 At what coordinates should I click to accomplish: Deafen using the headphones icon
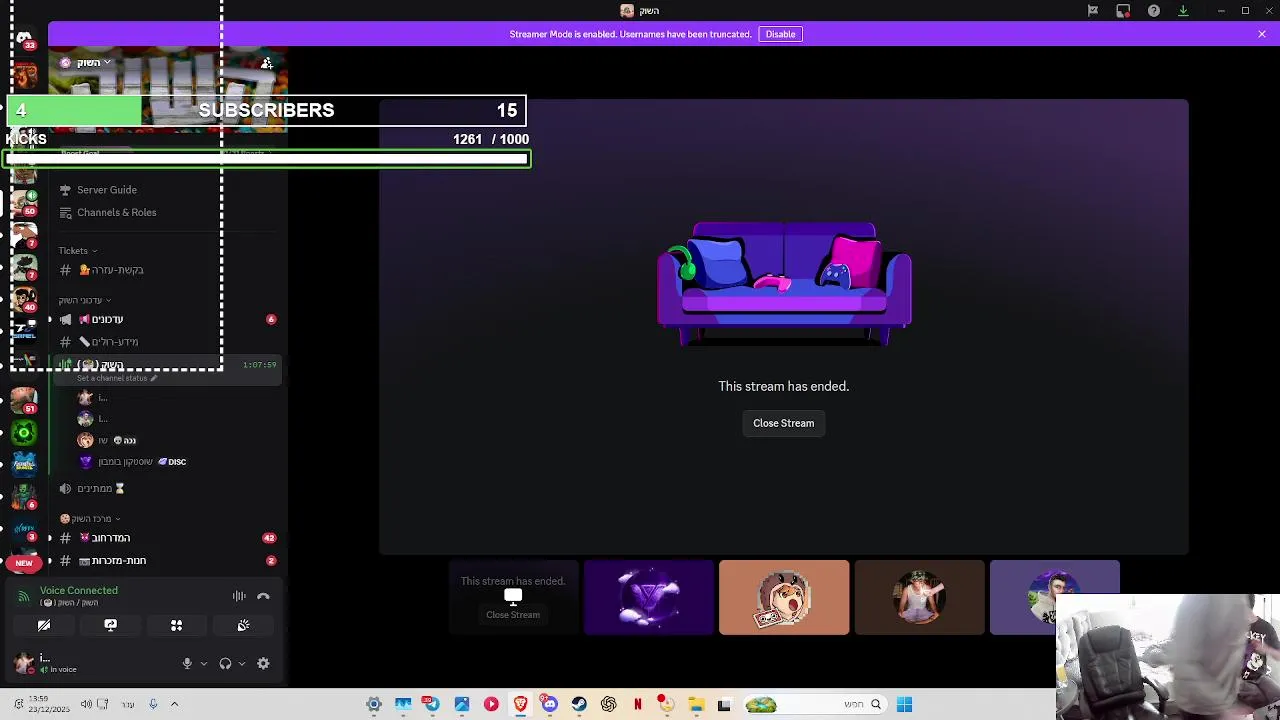[225, 663]
